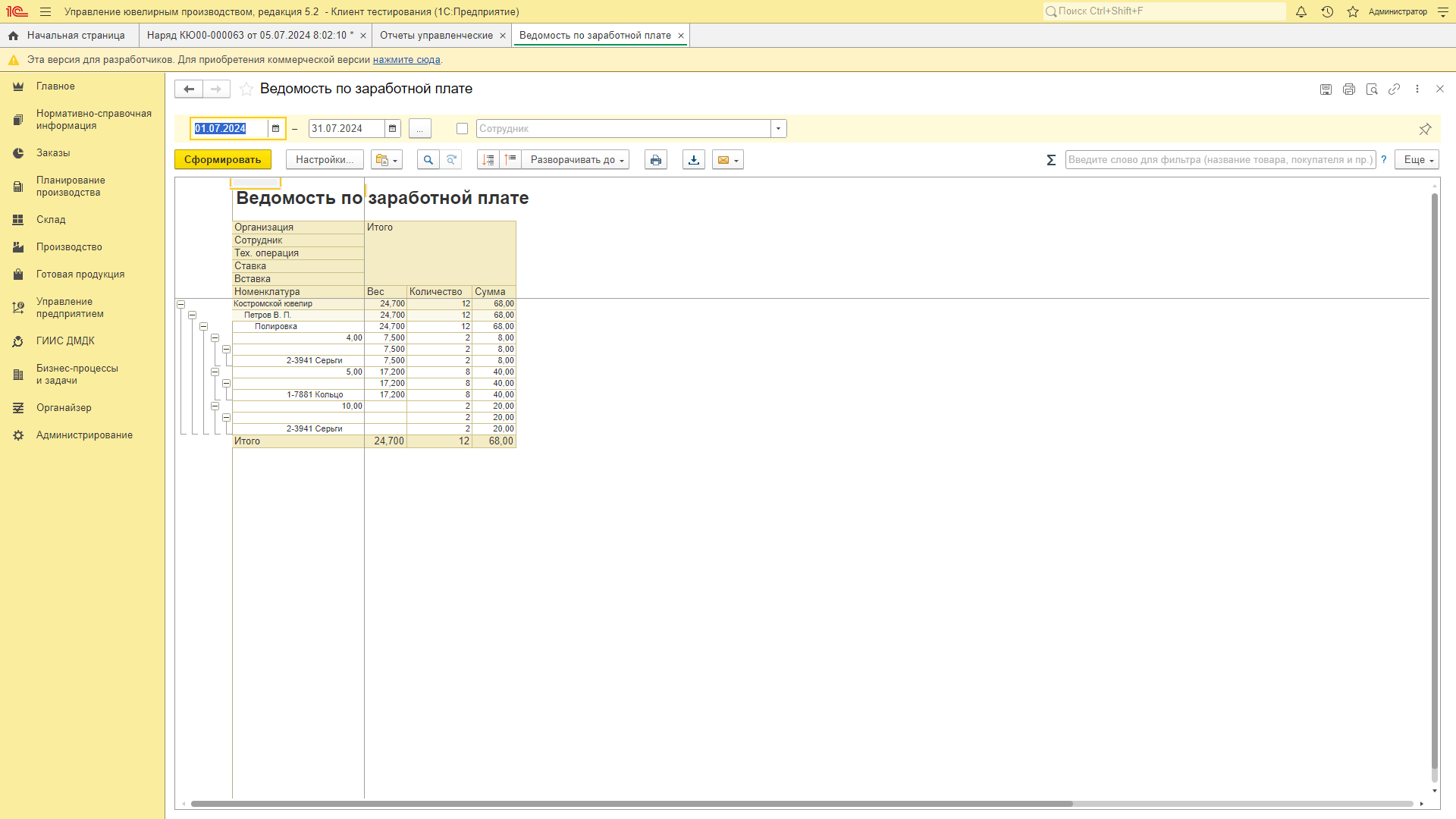Print the report with the printer icon

[x=656, y=160]
